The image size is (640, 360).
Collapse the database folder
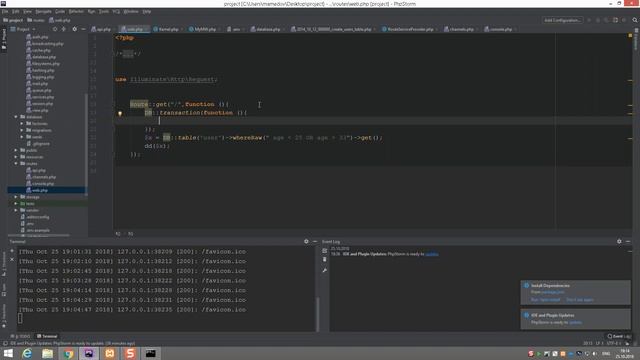click(16, 117)
